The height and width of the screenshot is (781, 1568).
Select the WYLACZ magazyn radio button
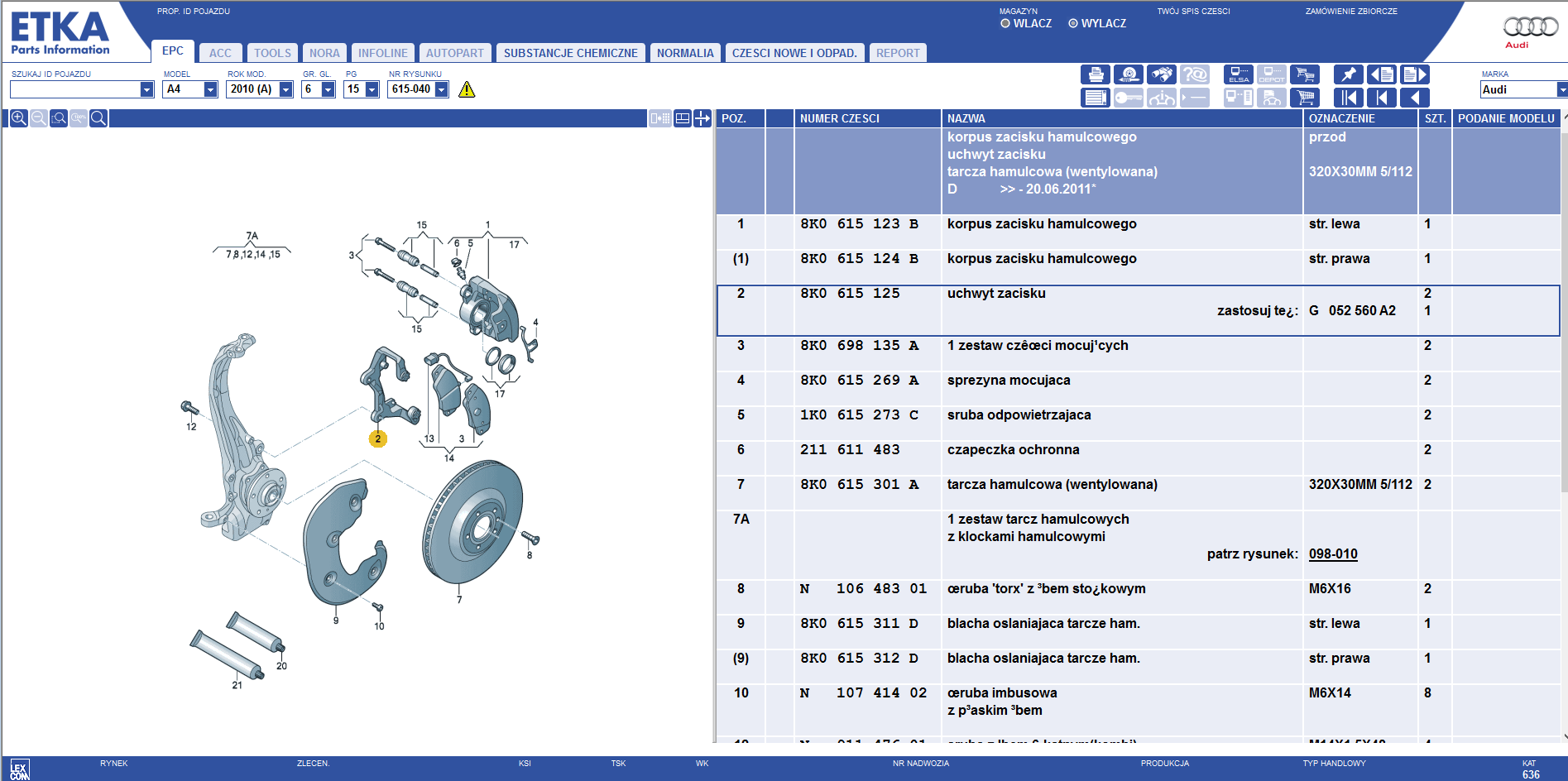click(x=1073, y=23)
